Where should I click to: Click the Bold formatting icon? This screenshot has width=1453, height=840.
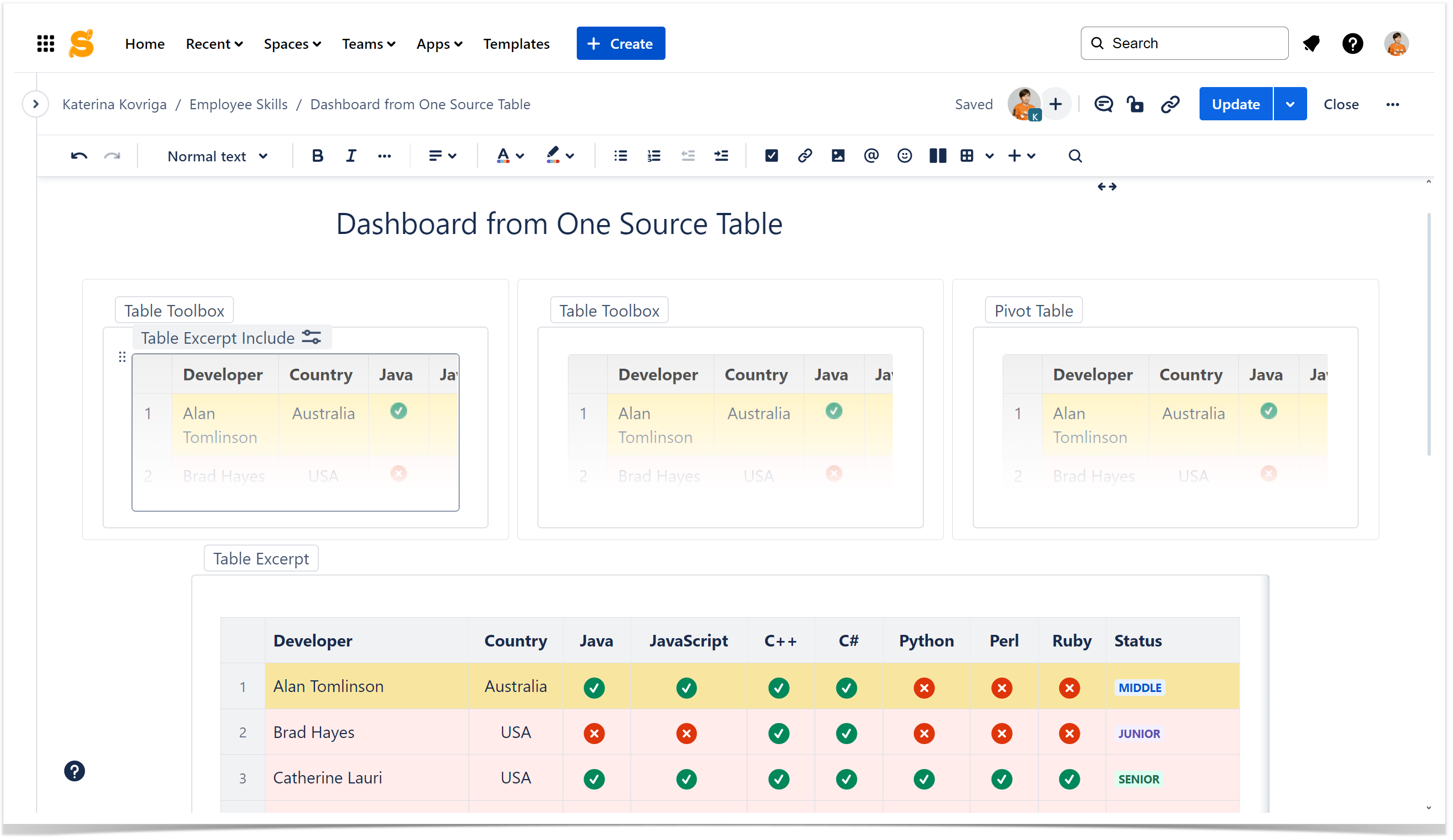click(317, 156)
